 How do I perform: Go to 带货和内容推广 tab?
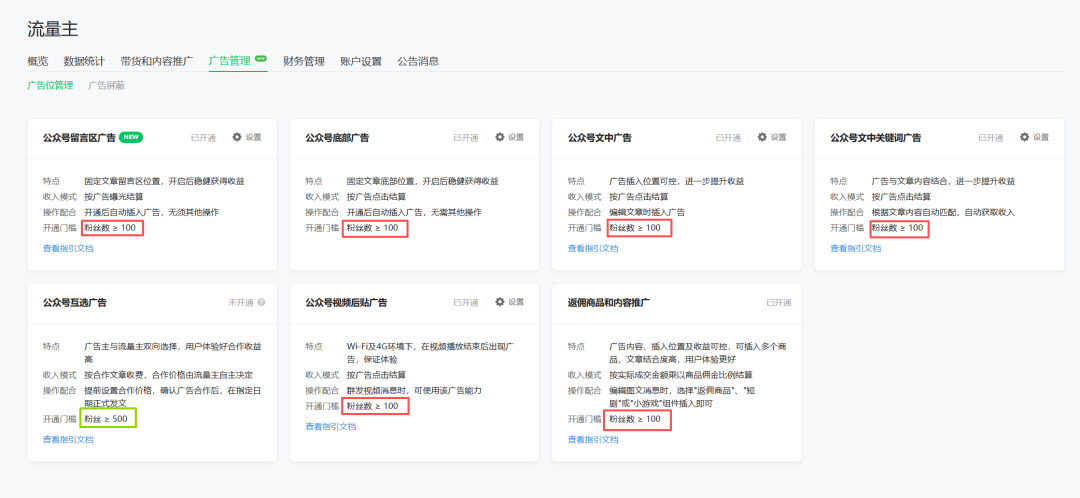point(157,61)
